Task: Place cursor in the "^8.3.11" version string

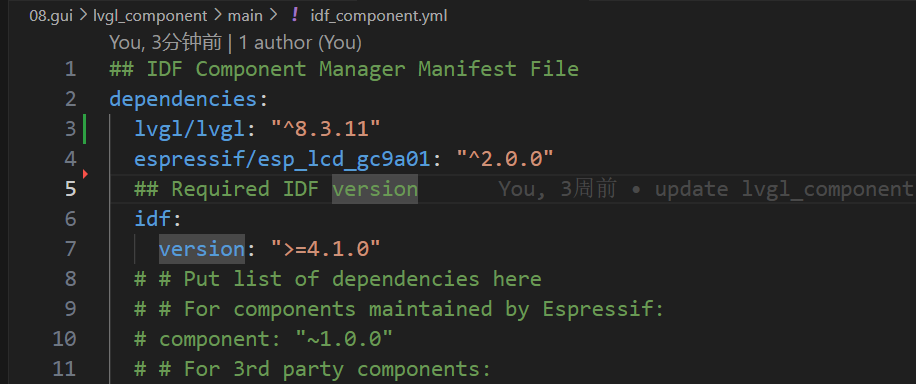Action: click(325, 129)
